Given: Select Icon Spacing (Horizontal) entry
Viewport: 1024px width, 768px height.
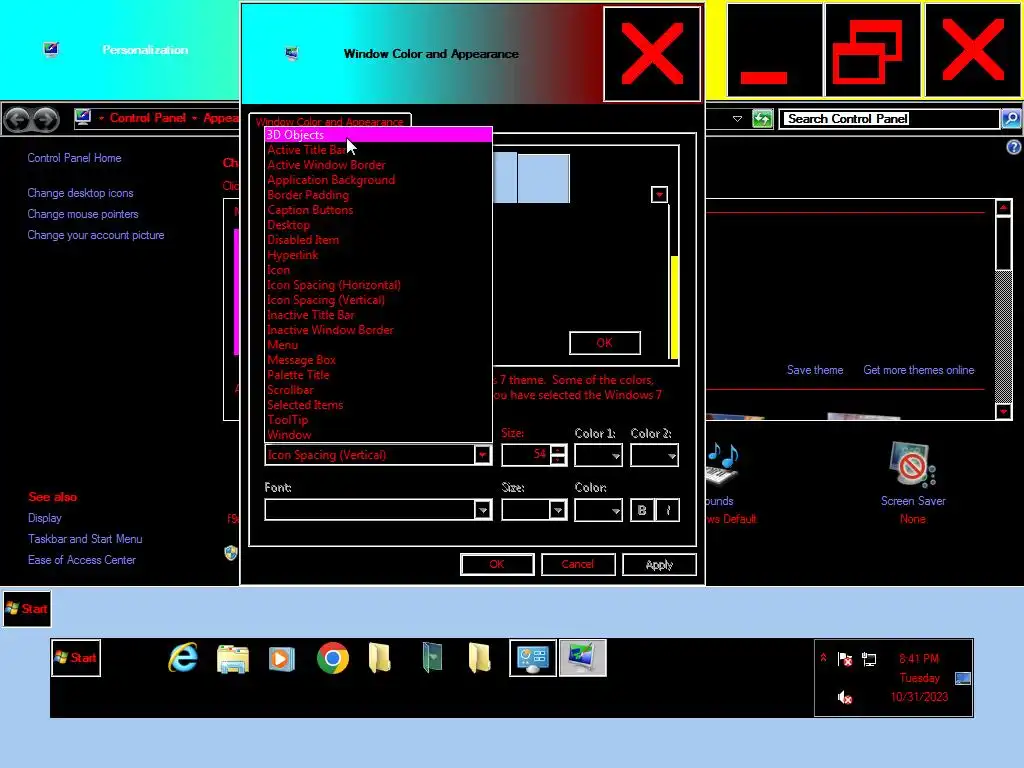Looking at the screenshot, I should 378,285.
